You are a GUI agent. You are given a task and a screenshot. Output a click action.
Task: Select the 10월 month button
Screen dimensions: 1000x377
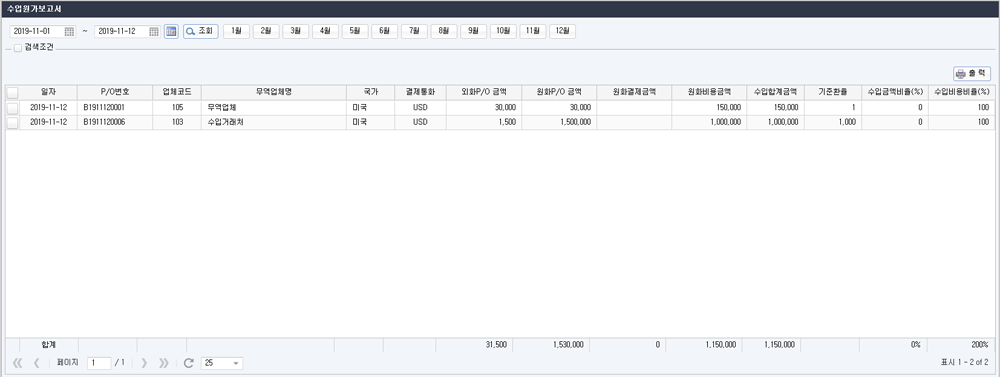[503, 31]
